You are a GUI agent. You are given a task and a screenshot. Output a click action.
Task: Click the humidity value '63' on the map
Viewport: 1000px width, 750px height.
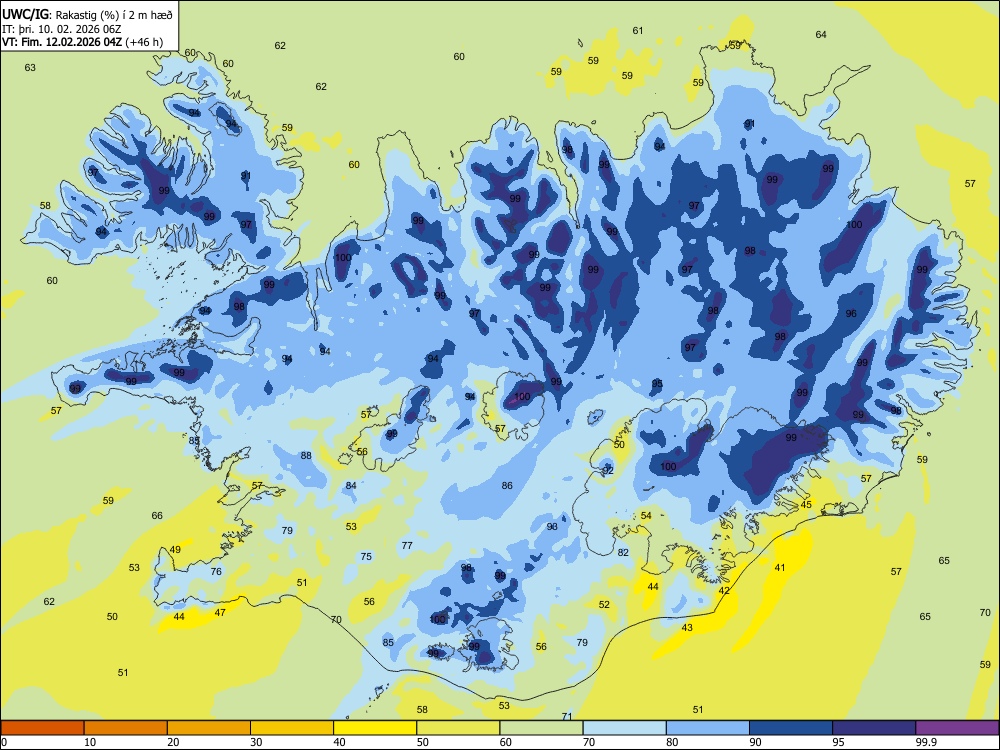(30, 67)
